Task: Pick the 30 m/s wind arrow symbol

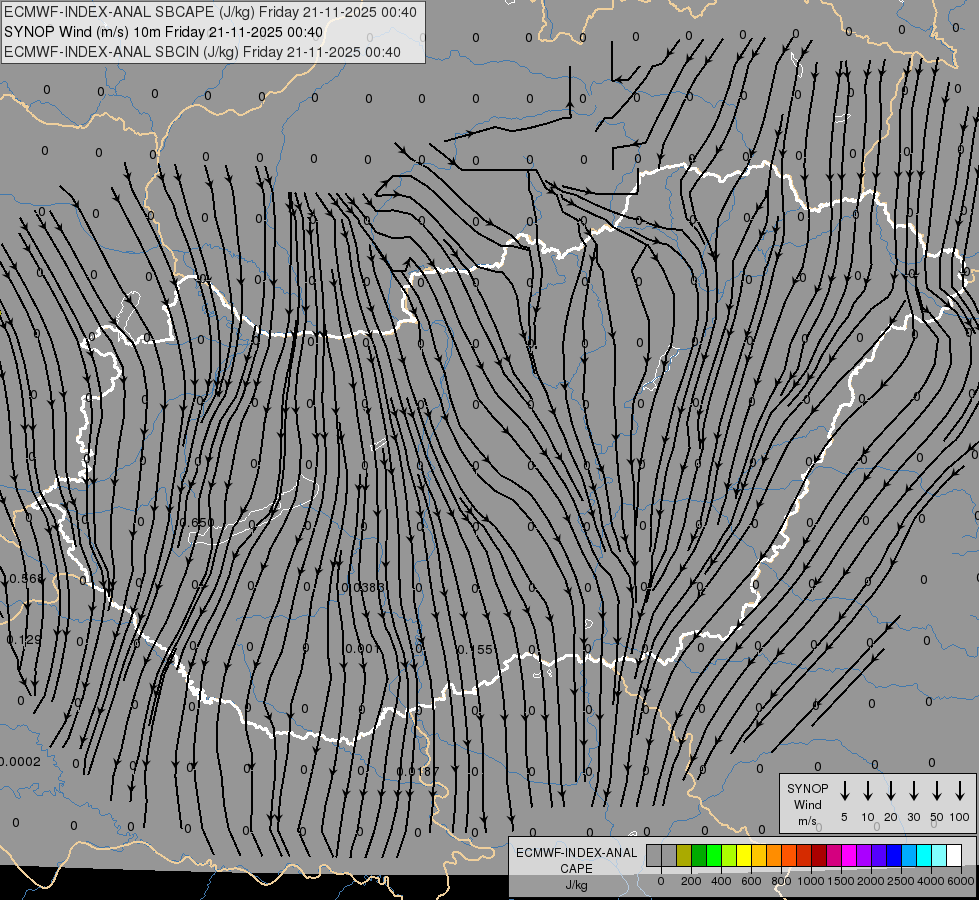Action: [914, 791]
